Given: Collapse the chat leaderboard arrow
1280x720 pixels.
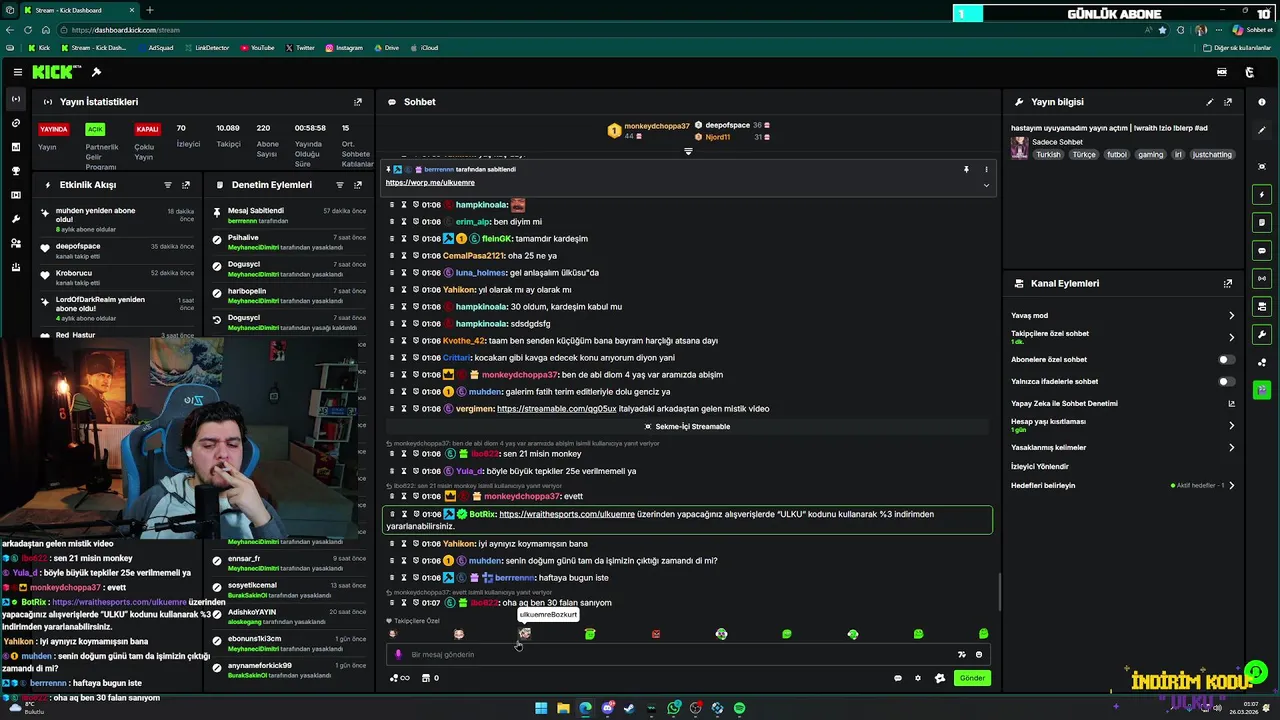Looking at the screenshot, I should [688, 151].
